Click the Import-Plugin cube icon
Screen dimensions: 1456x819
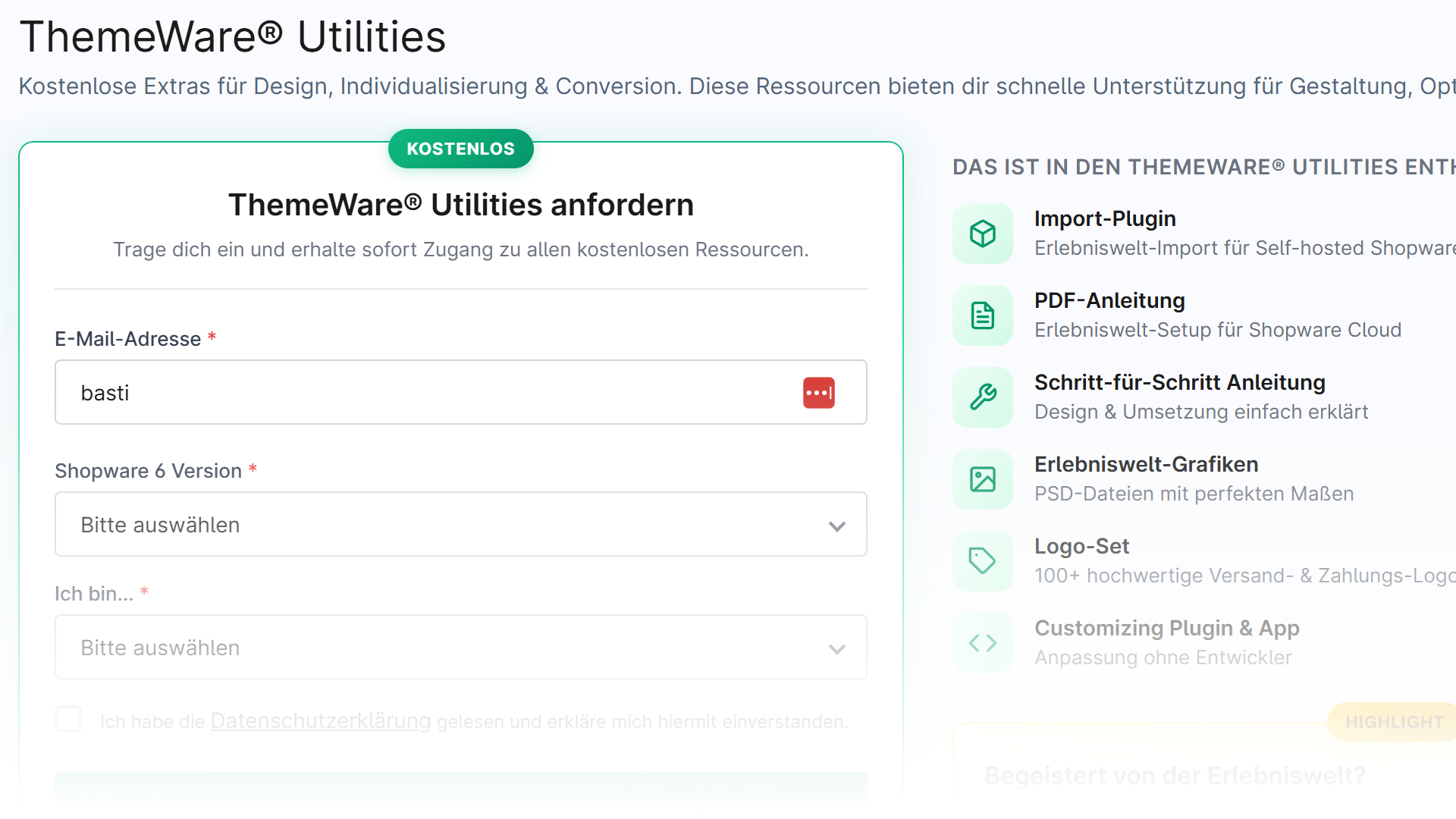click(983, 234)
